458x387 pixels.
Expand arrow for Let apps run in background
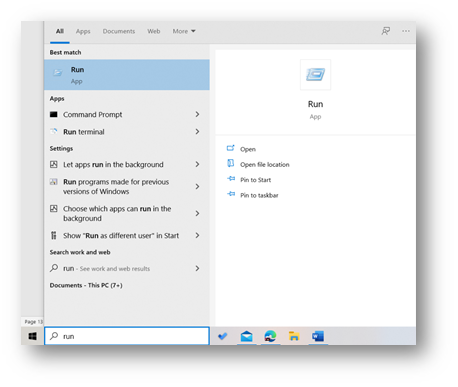coord(197,164)
